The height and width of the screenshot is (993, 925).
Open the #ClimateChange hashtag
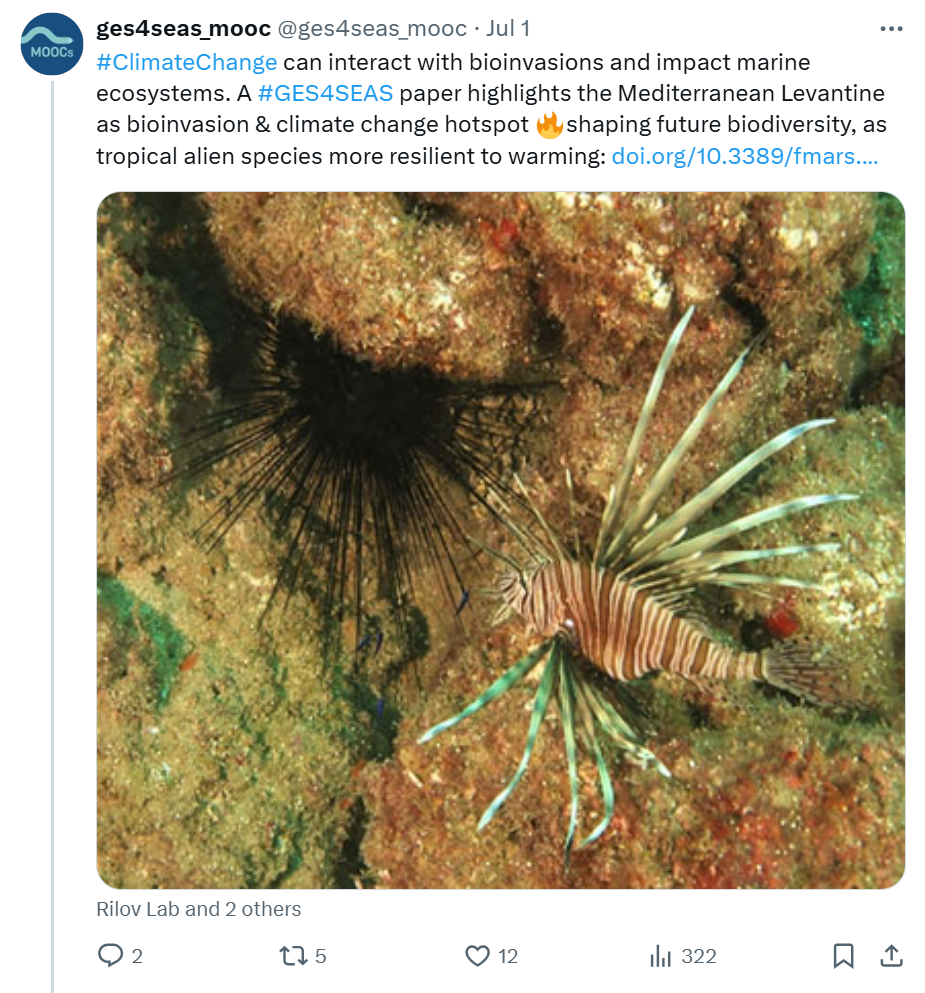[x=187, y=62]
